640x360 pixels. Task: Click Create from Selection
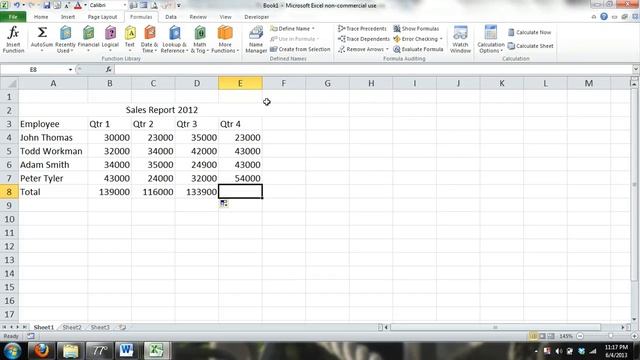(300, 49)
